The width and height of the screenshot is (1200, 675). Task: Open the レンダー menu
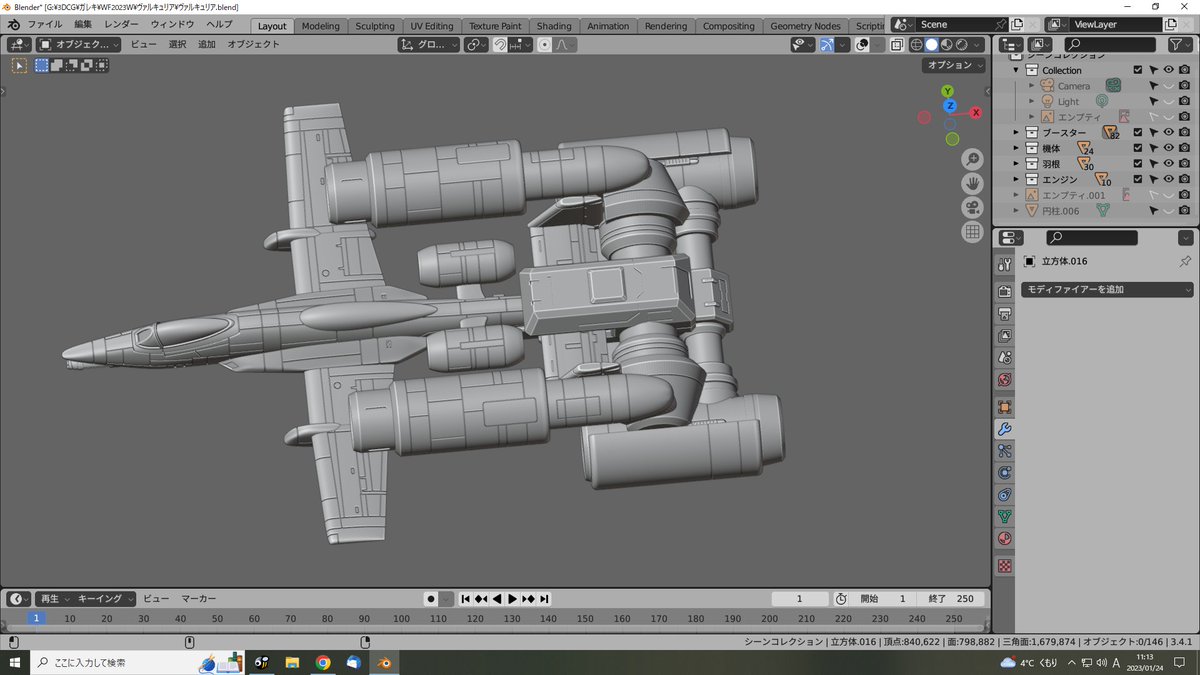pyautogui.click(x=122, y=24)
